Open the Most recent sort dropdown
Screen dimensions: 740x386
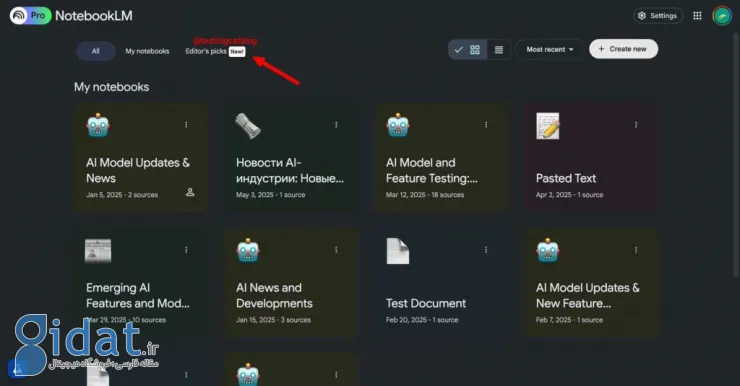pos(550,49)
